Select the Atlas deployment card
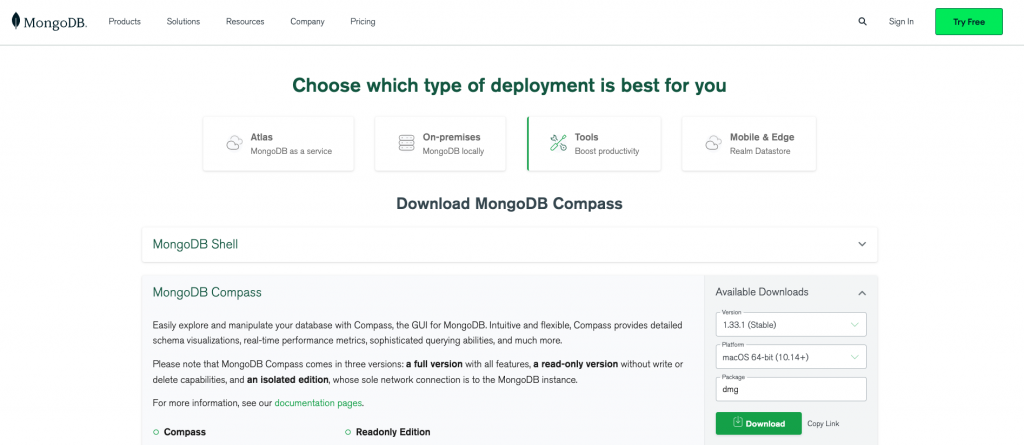Screen dimensions: 1024x445 click(x=278, y=144)
